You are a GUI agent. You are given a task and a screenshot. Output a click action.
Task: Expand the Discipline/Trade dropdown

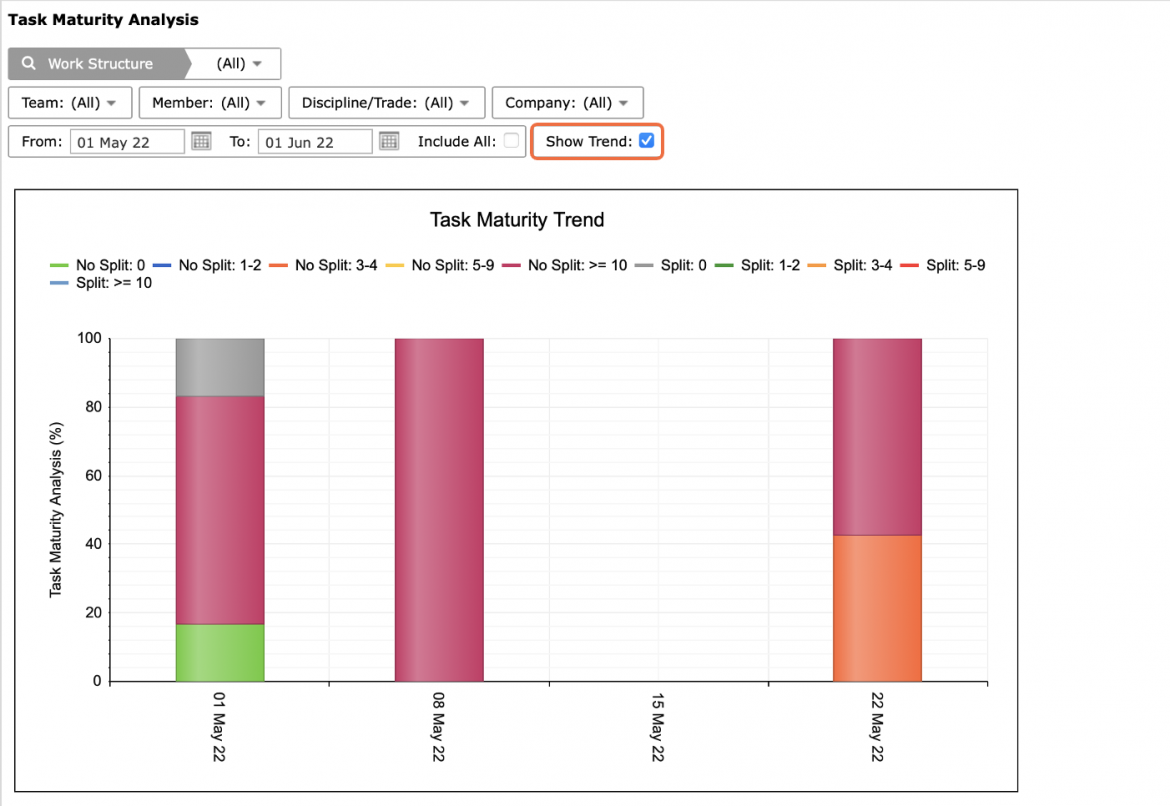387,103
